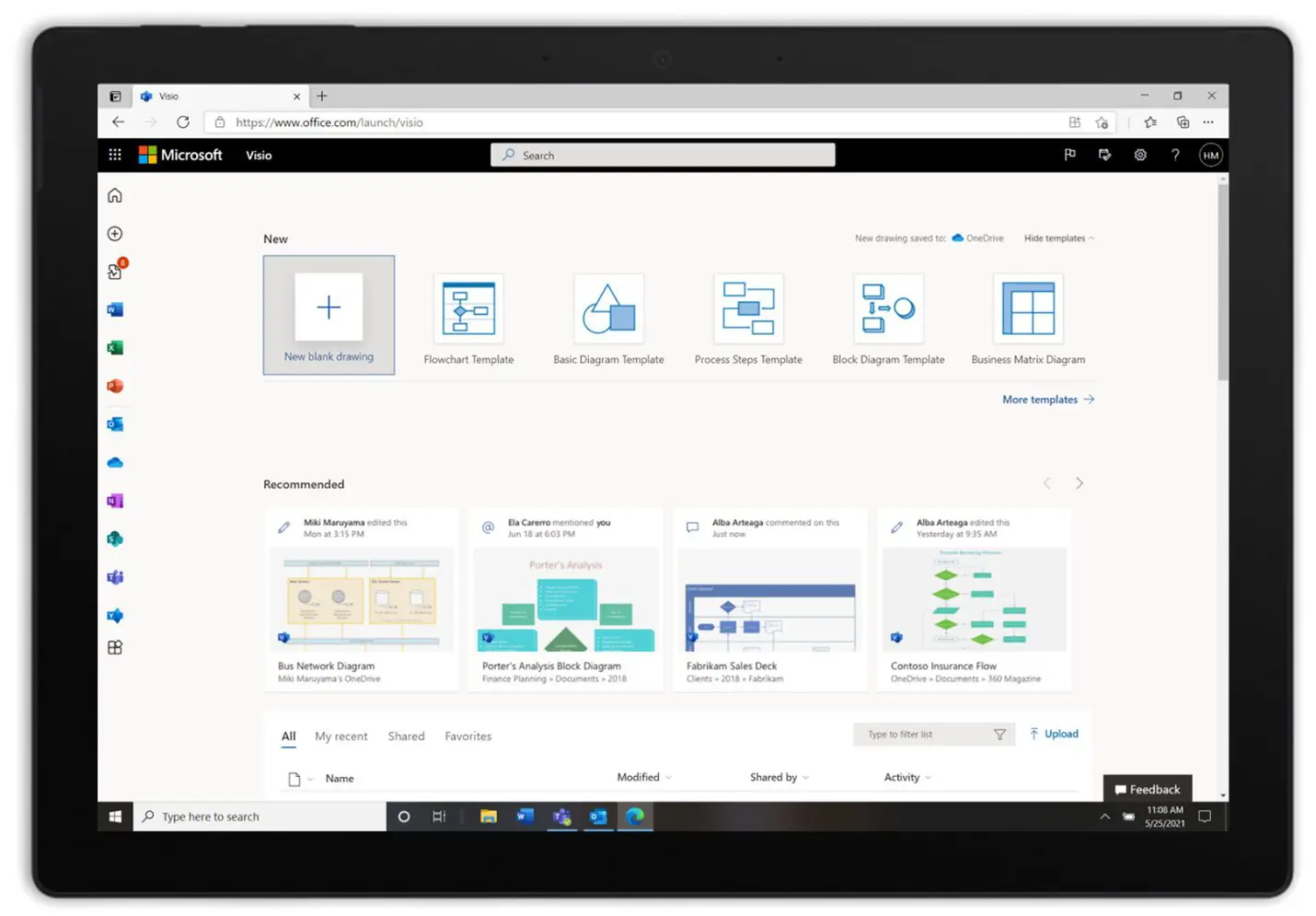Launch Teams from the left sidebar

[x=115, y=578]
